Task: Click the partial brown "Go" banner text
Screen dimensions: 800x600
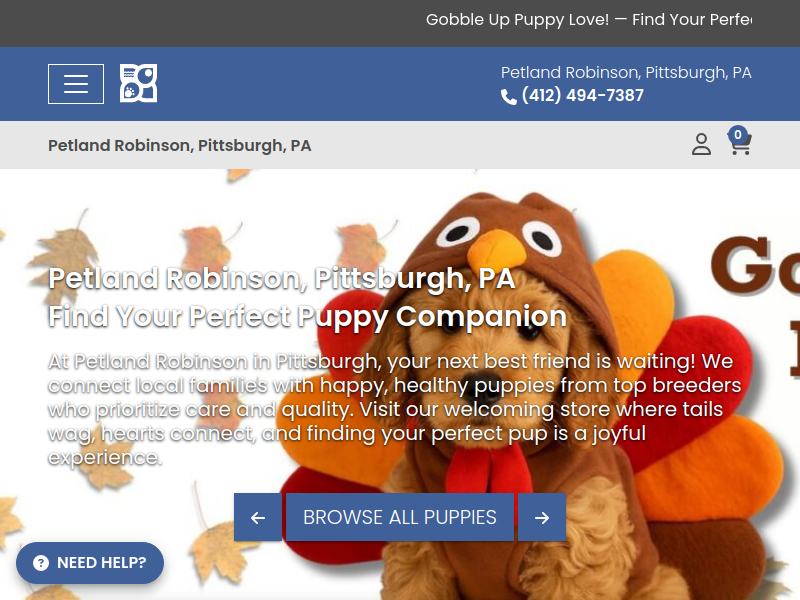Action: pyautogui.click(x=755, y=266)
